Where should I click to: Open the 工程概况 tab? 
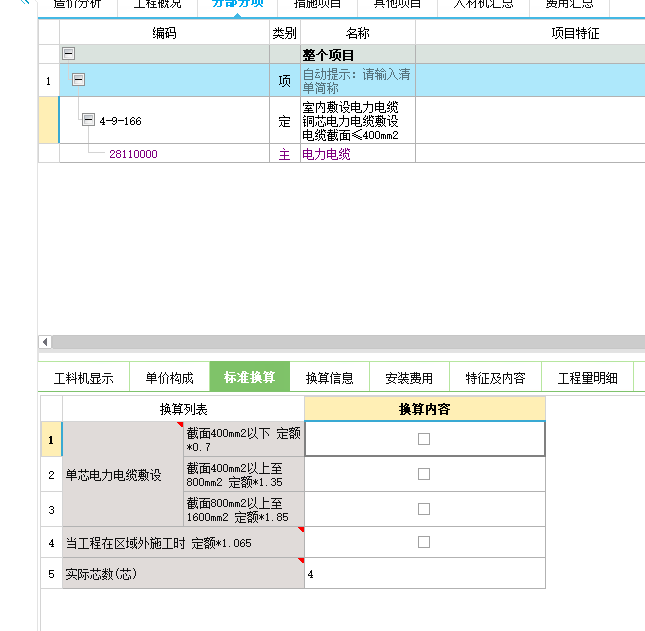click(x=158, y=5)
